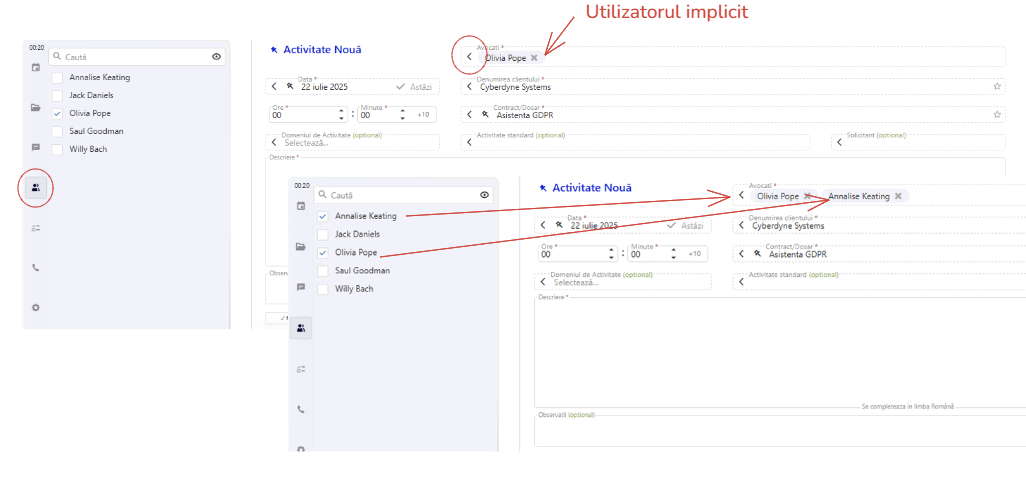Click the Observații field mentioning limba Română

(780, 428)
